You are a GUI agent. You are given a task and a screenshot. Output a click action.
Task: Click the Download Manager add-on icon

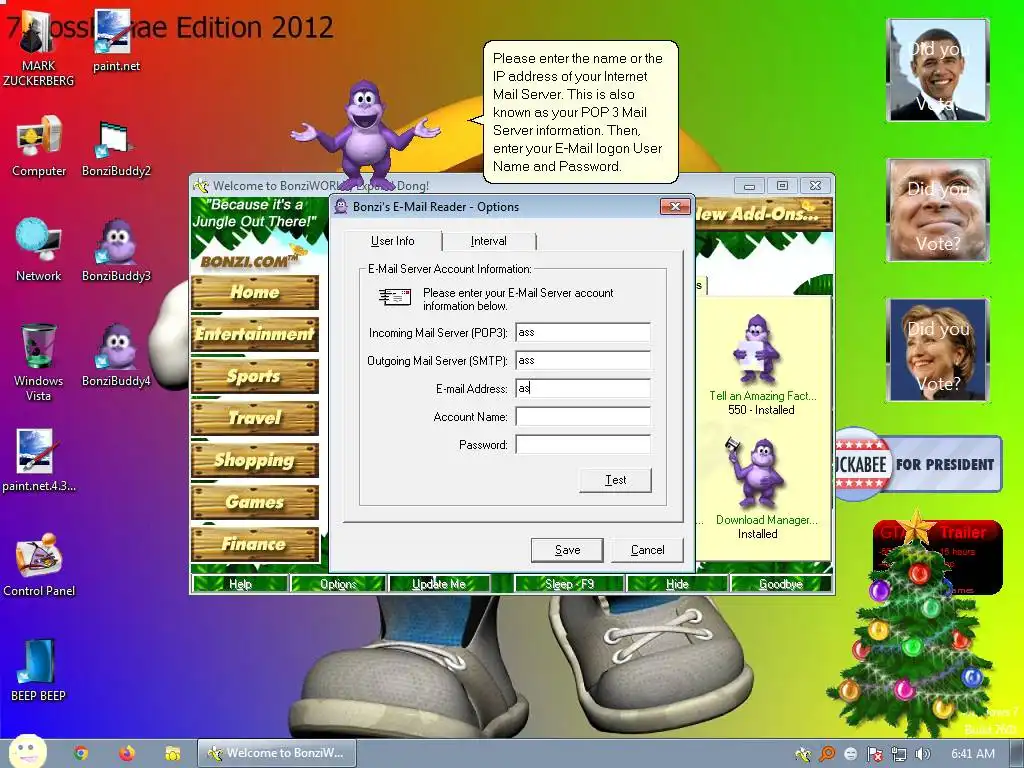[756, 473]
